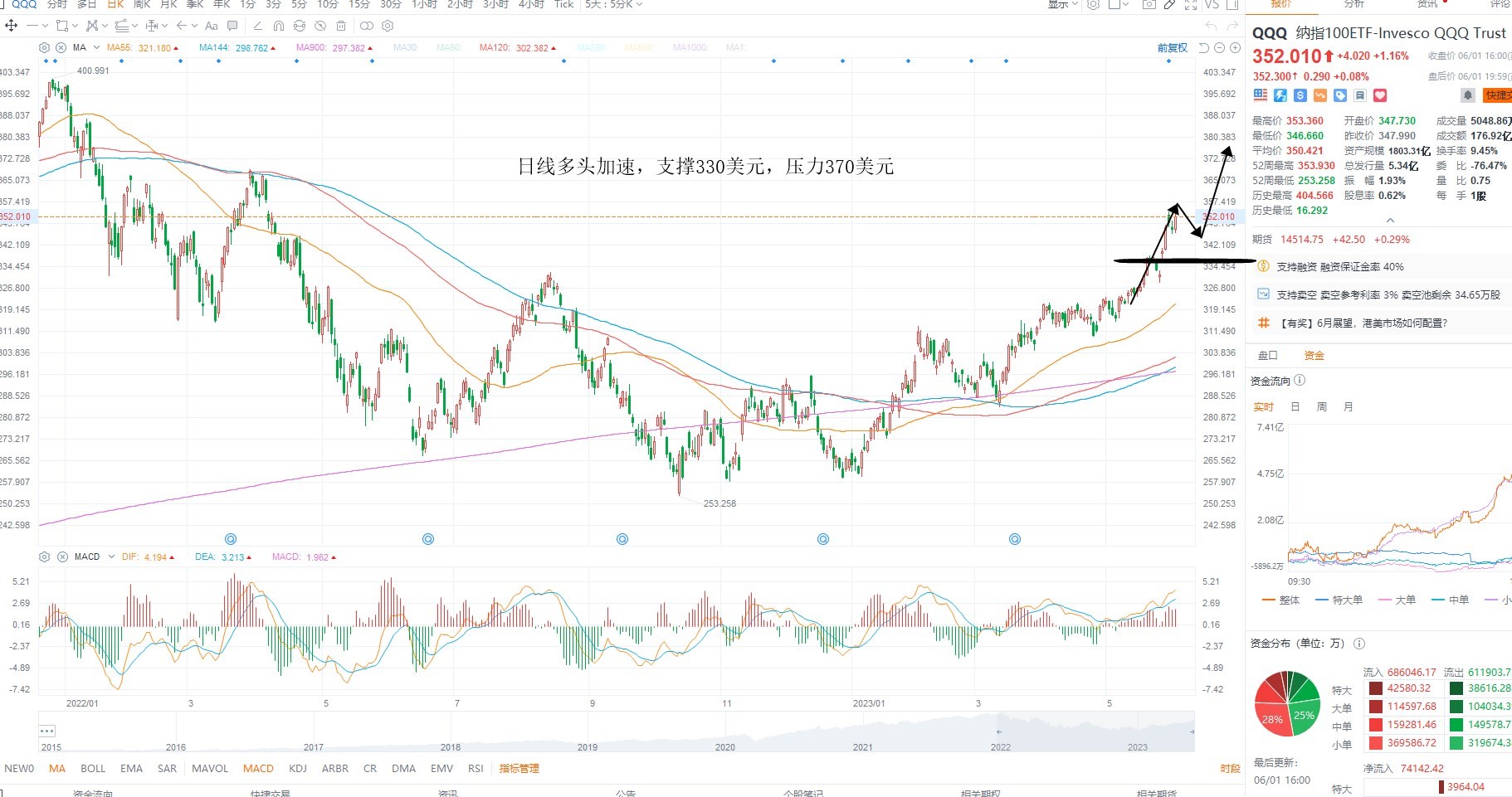Zoom out the chart with minus icon
The height and width of the screenshot is (797, 1512).
[x=1219, y=48]
